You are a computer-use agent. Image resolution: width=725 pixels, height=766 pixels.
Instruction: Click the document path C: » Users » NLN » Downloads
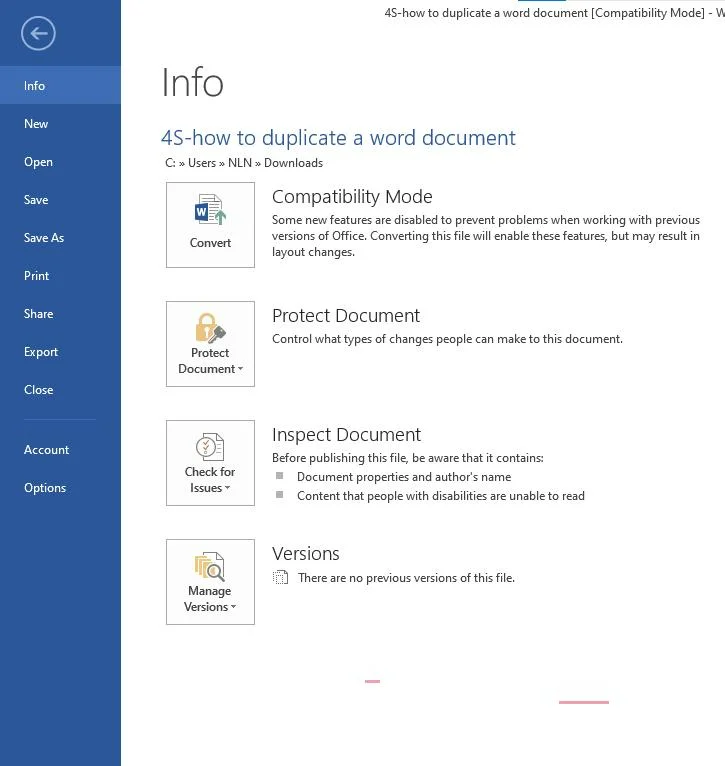pyautogui.click(x=244, y=163)
